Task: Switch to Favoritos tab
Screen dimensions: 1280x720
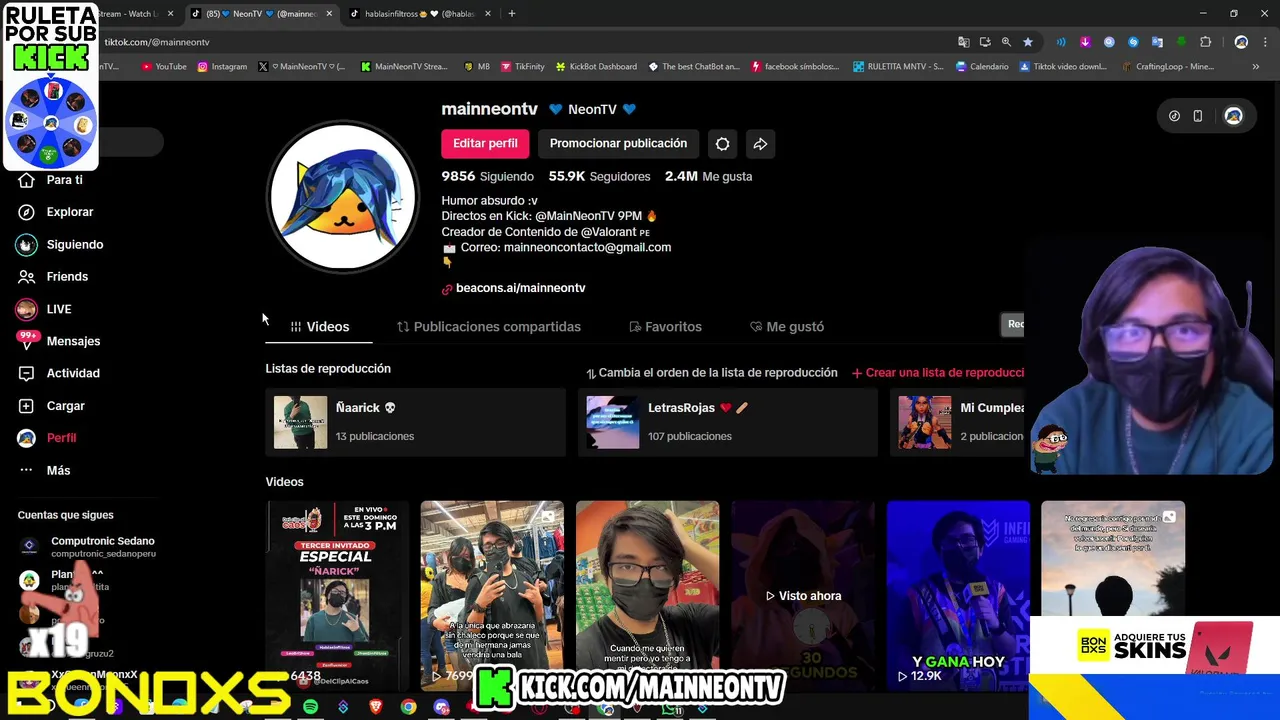Action: tap(665, 327)
